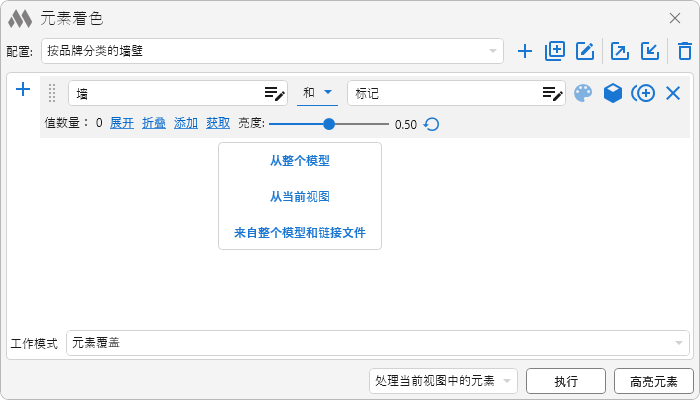Delete configuration with the trash icon

684,51
